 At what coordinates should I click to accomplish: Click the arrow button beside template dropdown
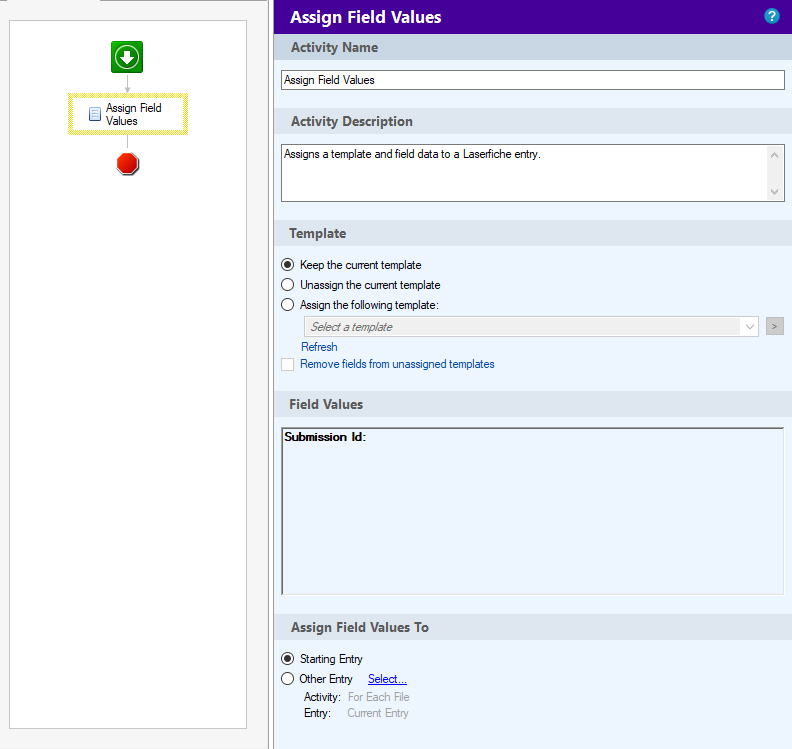pos(774,326)
